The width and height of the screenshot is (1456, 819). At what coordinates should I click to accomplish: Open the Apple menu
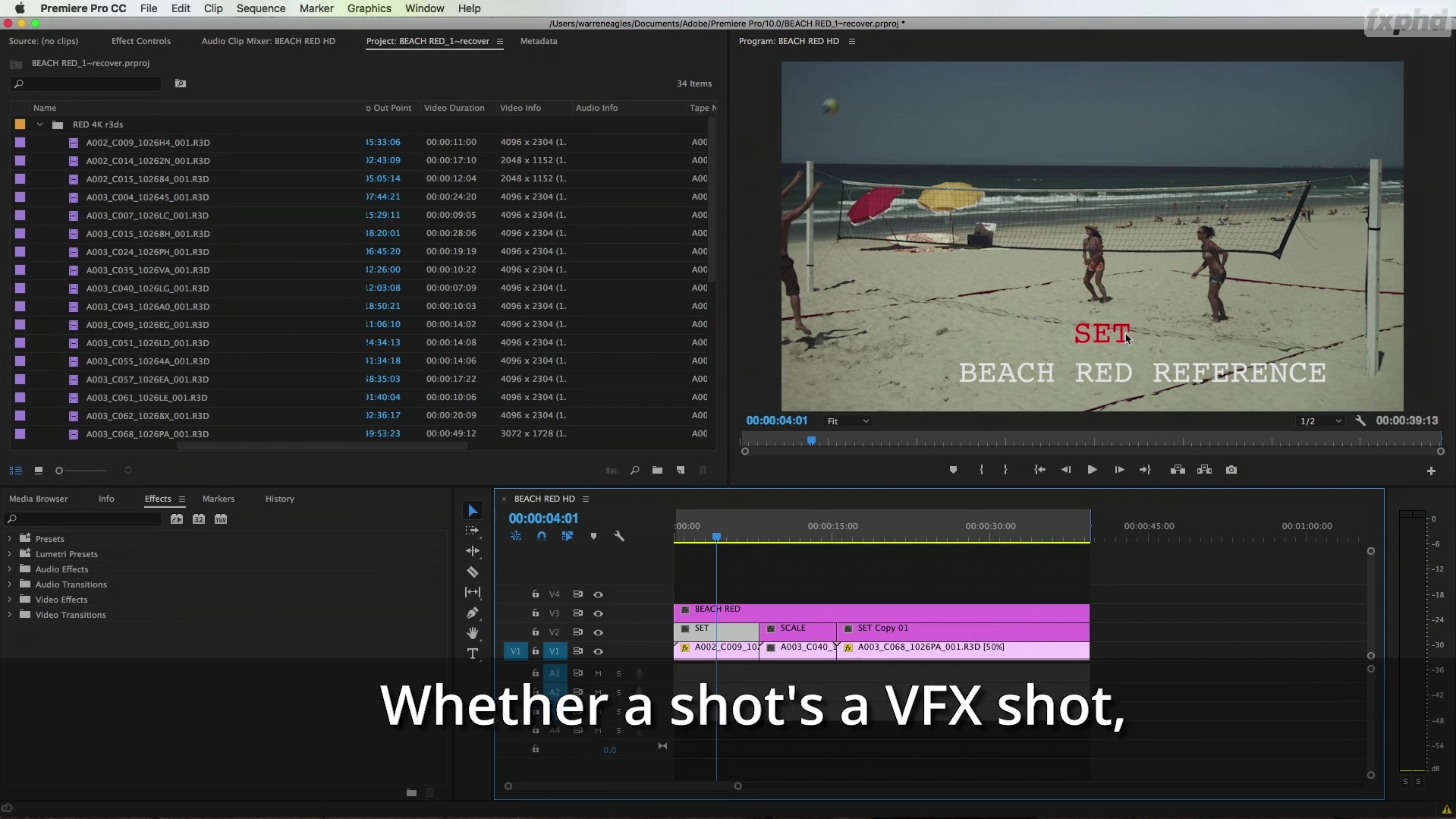coord(20,8)
